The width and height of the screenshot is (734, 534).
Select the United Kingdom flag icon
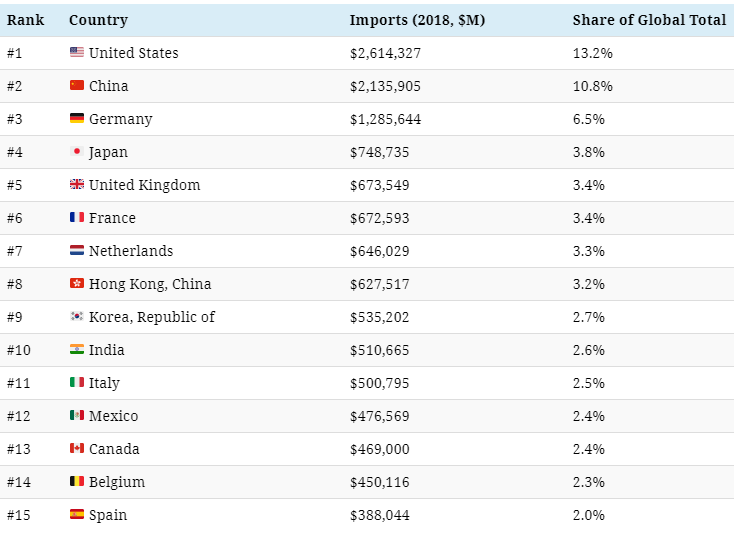(x=77, y=184)
